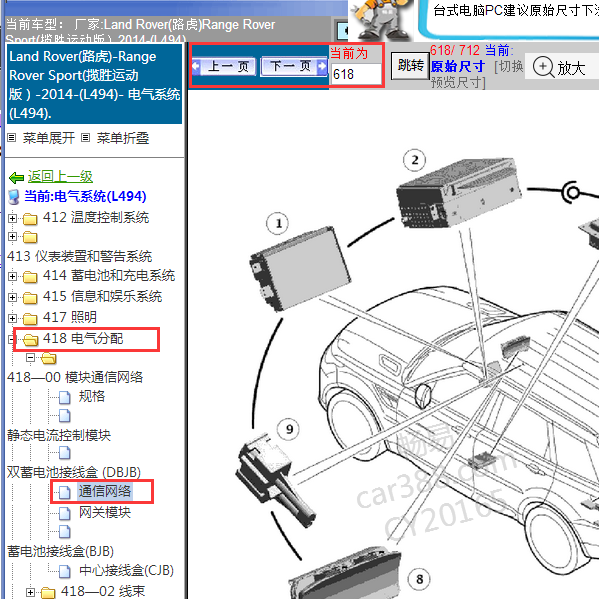Select 418—02 线束 folder
The height and width of the screenshot is (599, 599).
(103, 591)
